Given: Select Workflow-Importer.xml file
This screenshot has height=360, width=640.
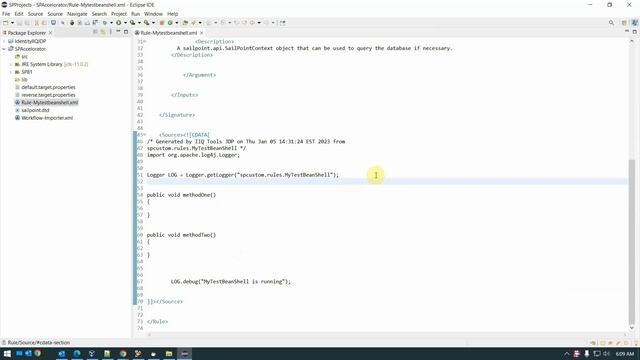Looking at the screenshot, I should click(x=47, y=118).
